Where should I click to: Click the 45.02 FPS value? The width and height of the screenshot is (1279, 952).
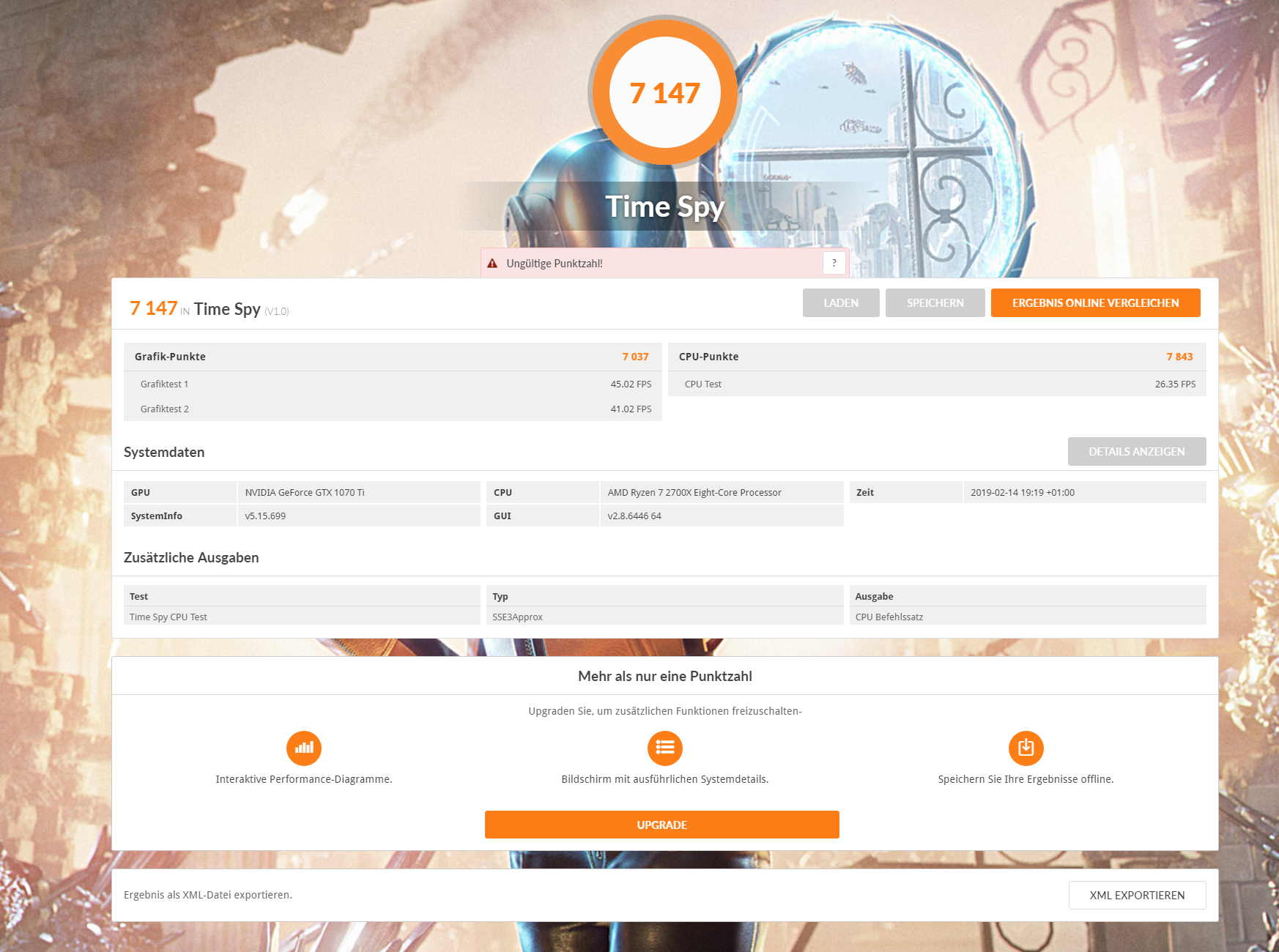coord(631,384)
